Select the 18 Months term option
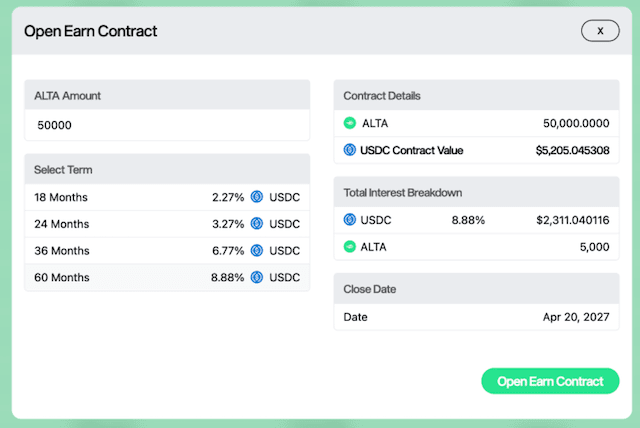The height and width of the screenshot is (428, 640). pos(167,197)
